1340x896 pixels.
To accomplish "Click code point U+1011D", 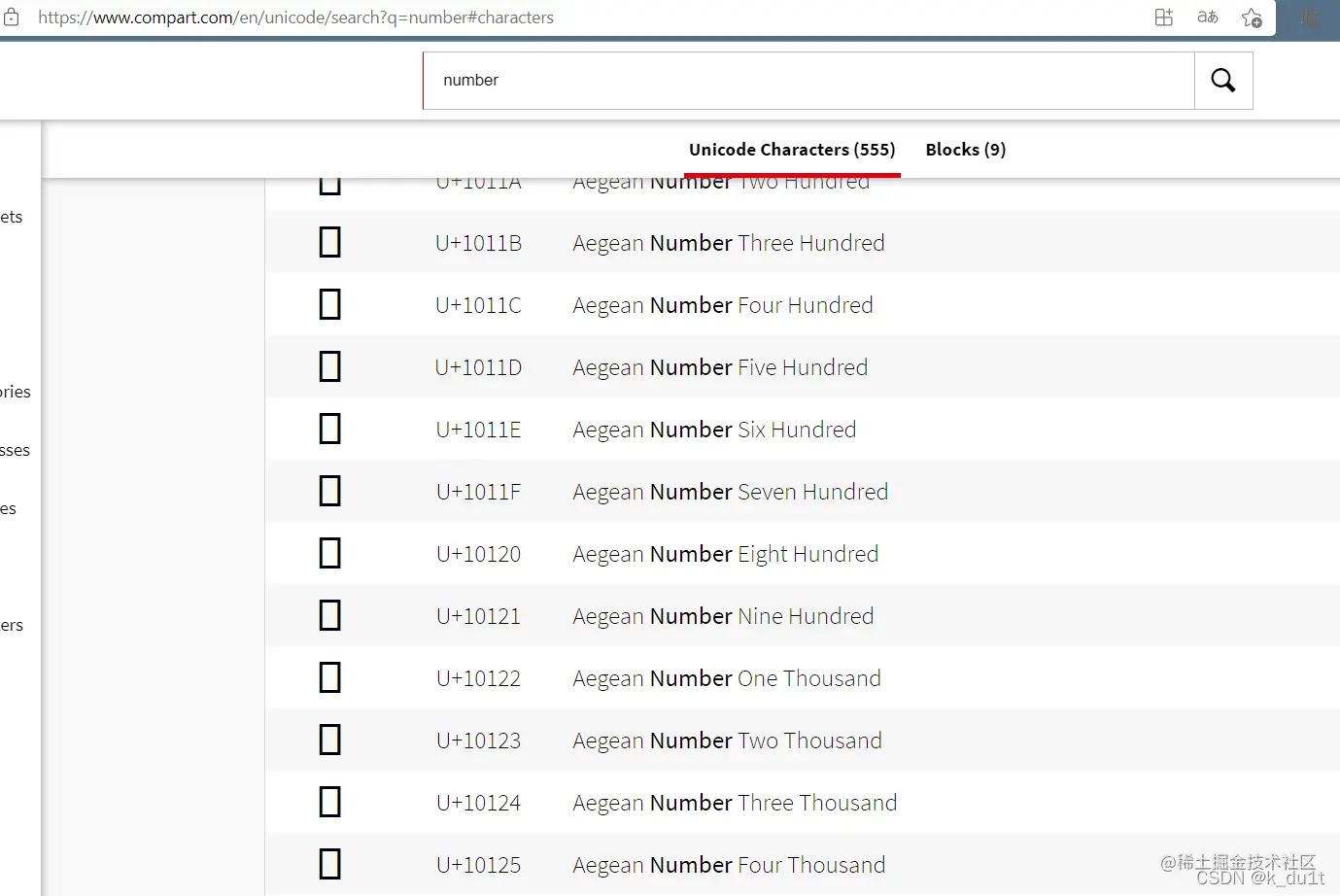I will 478,367.
